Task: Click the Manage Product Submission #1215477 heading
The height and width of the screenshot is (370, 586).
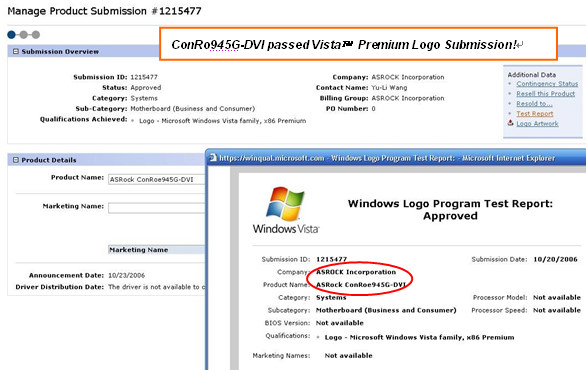Action: click(x=104, y=11)
